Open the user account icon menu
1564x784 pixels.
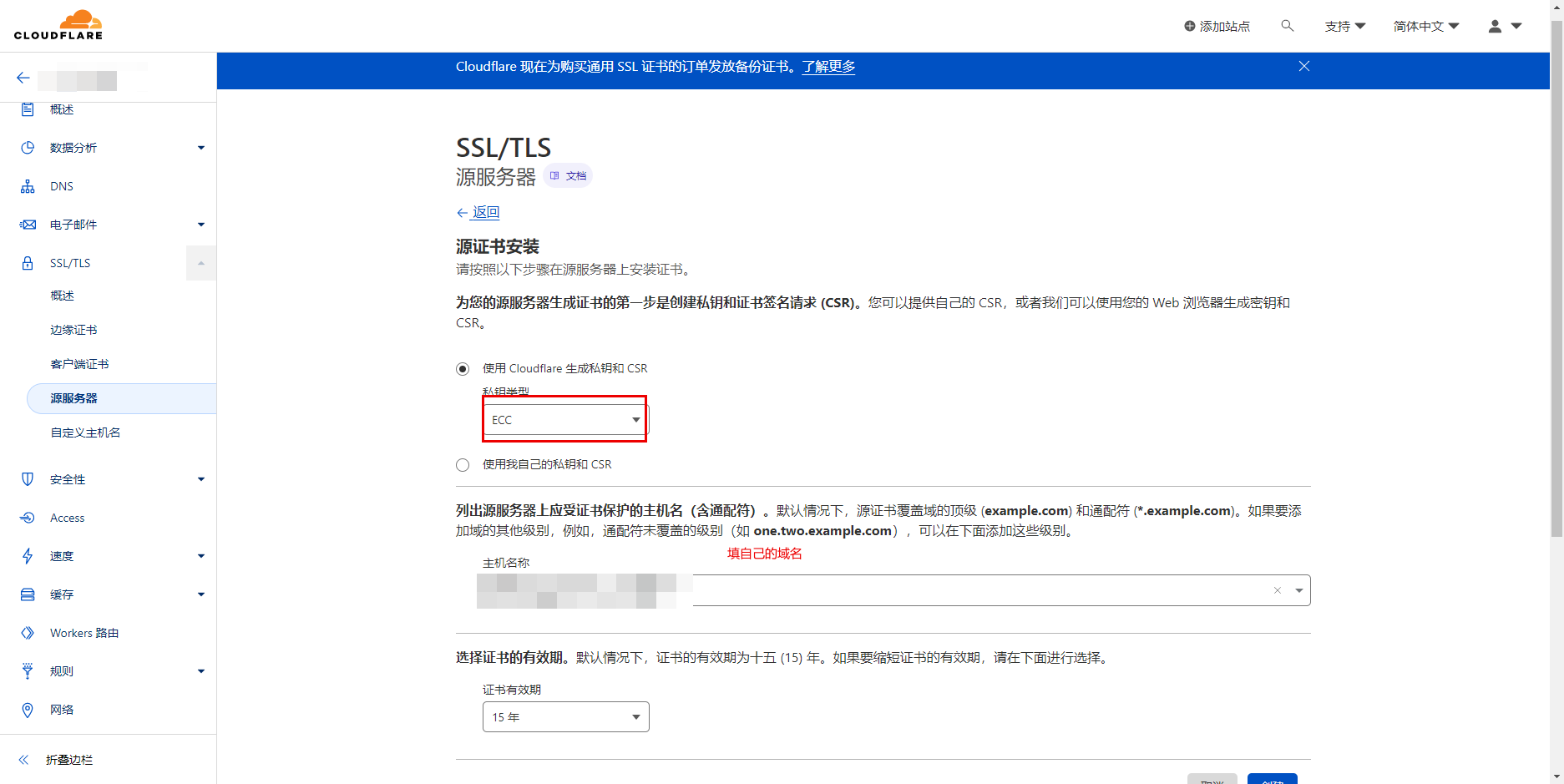click(x=1505, y=26)
